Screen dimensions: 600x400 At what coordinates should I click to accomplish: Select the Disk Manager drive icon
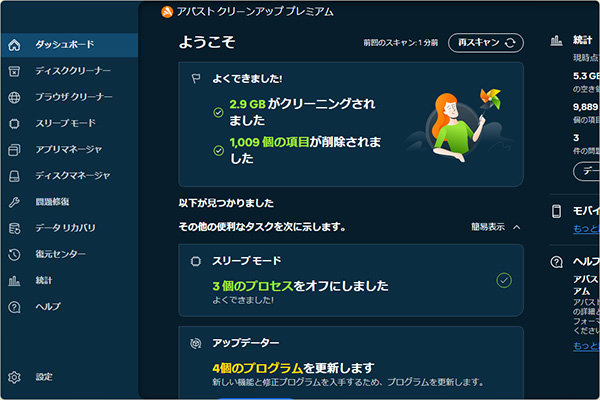(x=14, y=176)
